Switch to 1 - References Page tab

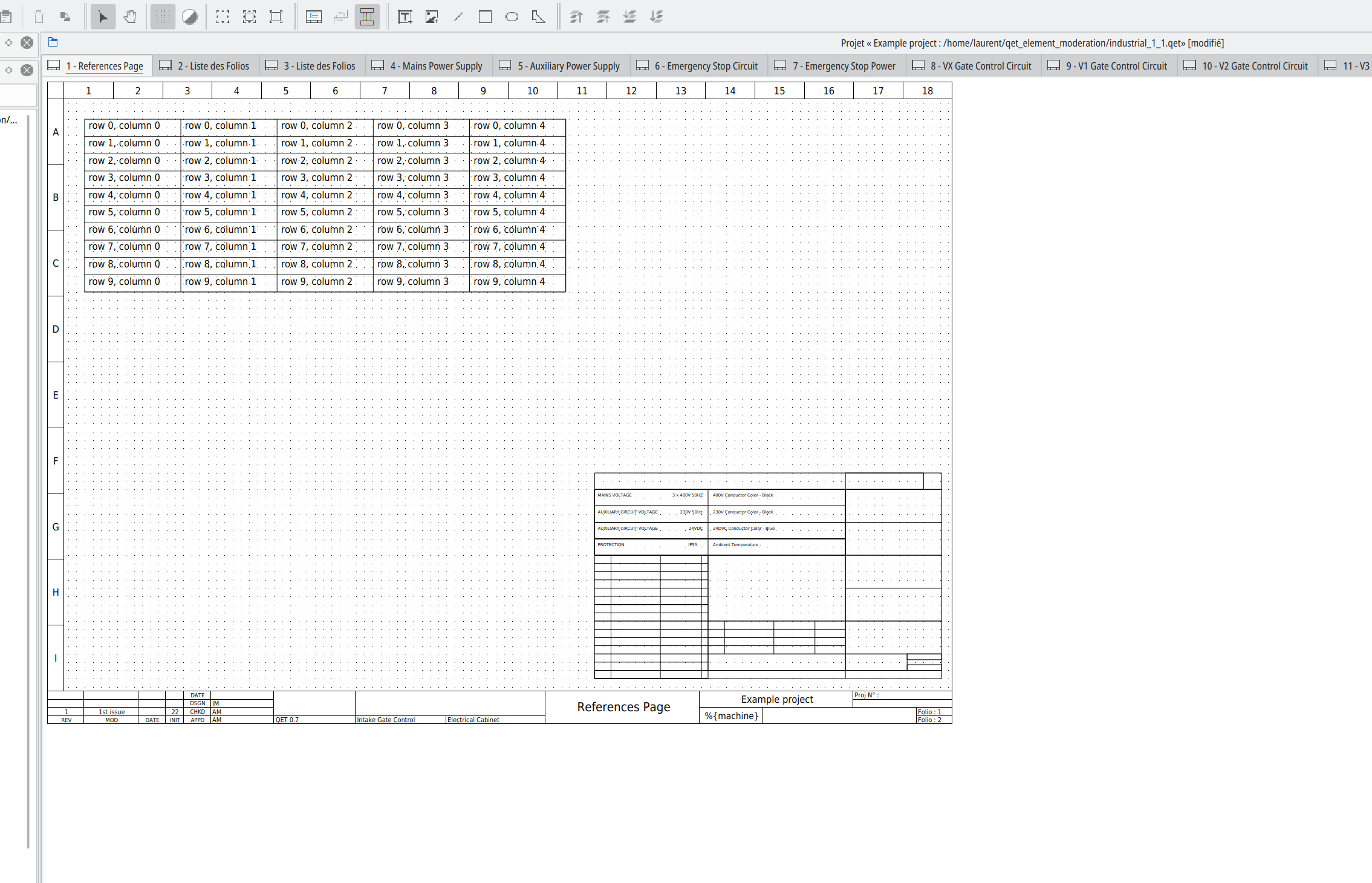coord(96,66)
